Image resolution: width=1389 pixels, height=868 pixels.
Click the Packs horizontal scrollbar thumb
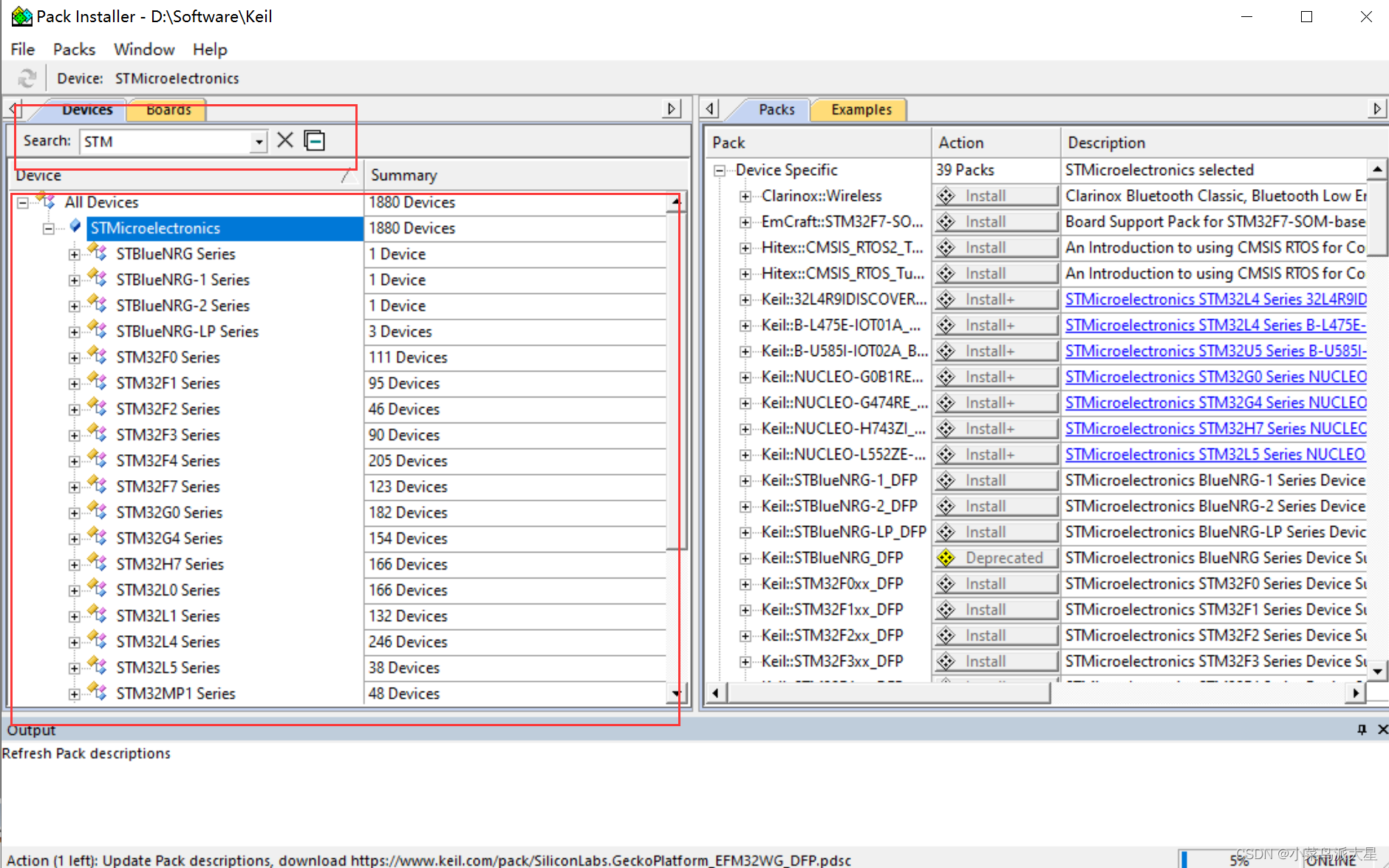point(888,693)
